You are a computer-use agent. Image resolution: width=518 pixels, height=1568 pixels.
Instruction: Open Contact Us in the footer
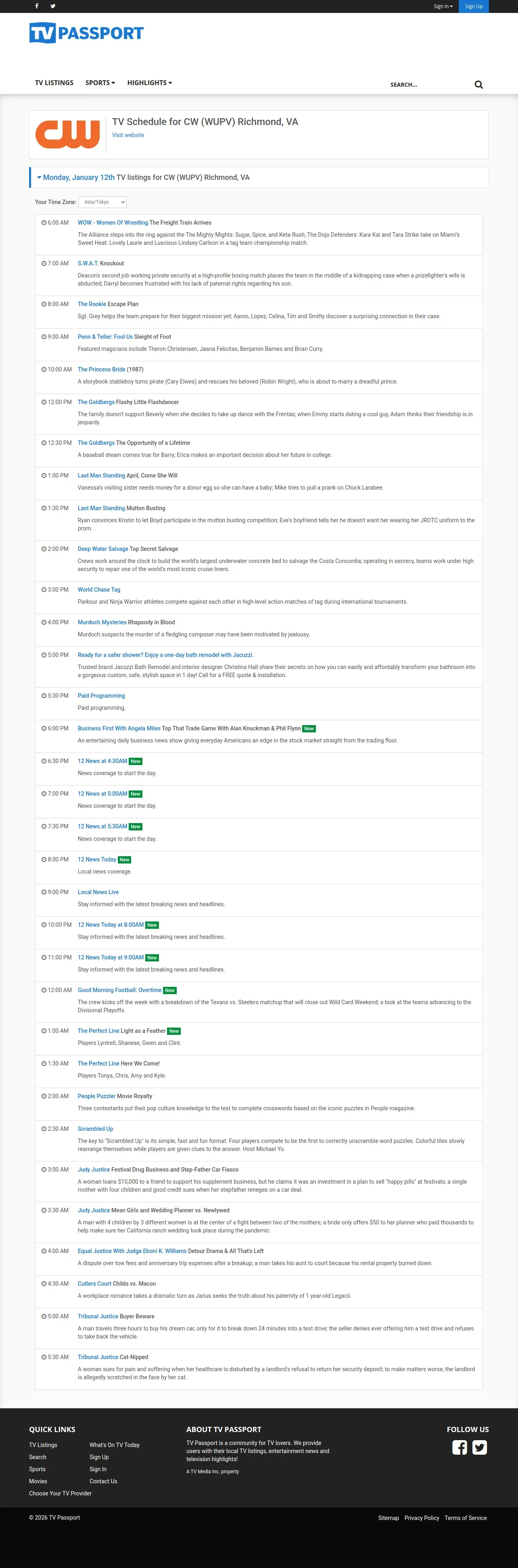[103, 1482]
